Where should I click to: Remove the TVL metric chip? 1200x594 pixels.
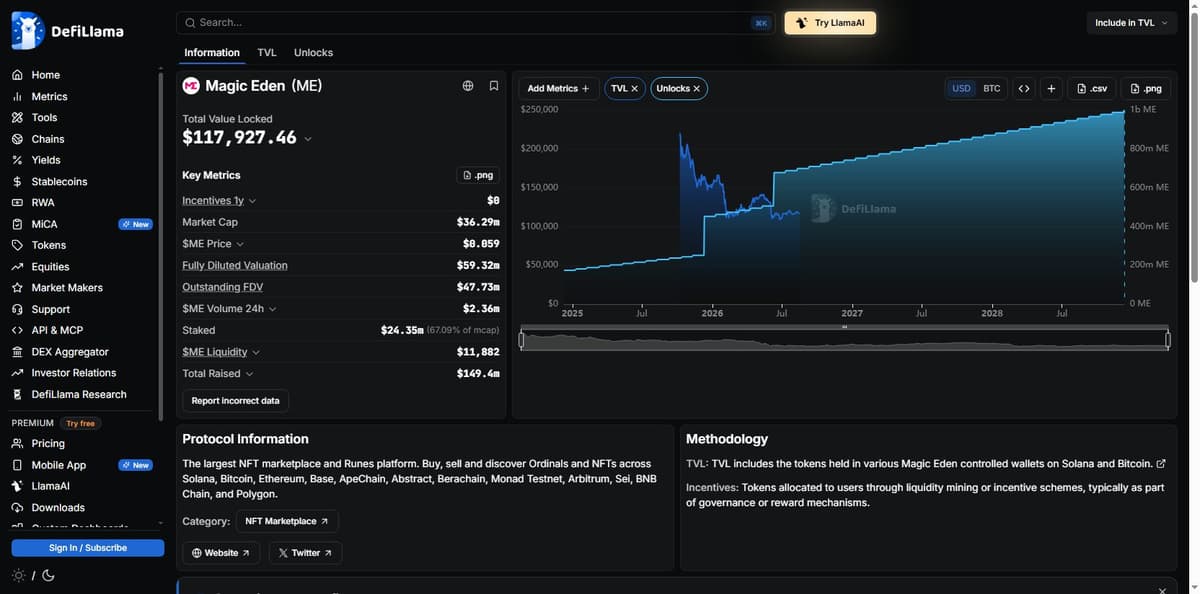pos(634,88)
